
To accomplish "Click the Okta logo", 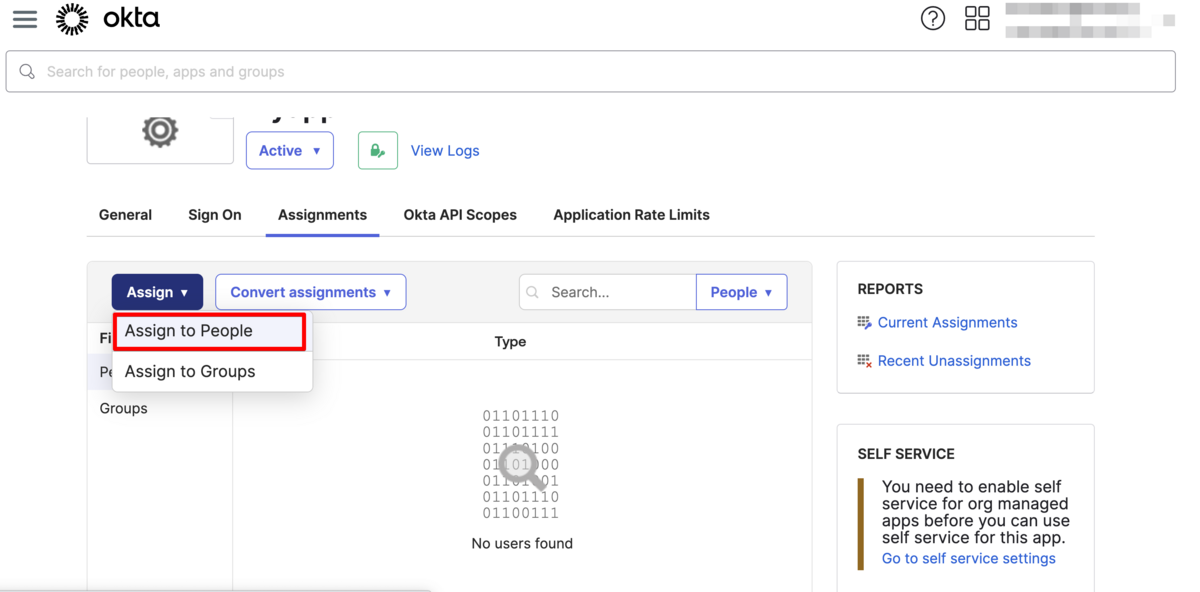I will point(107,19).
